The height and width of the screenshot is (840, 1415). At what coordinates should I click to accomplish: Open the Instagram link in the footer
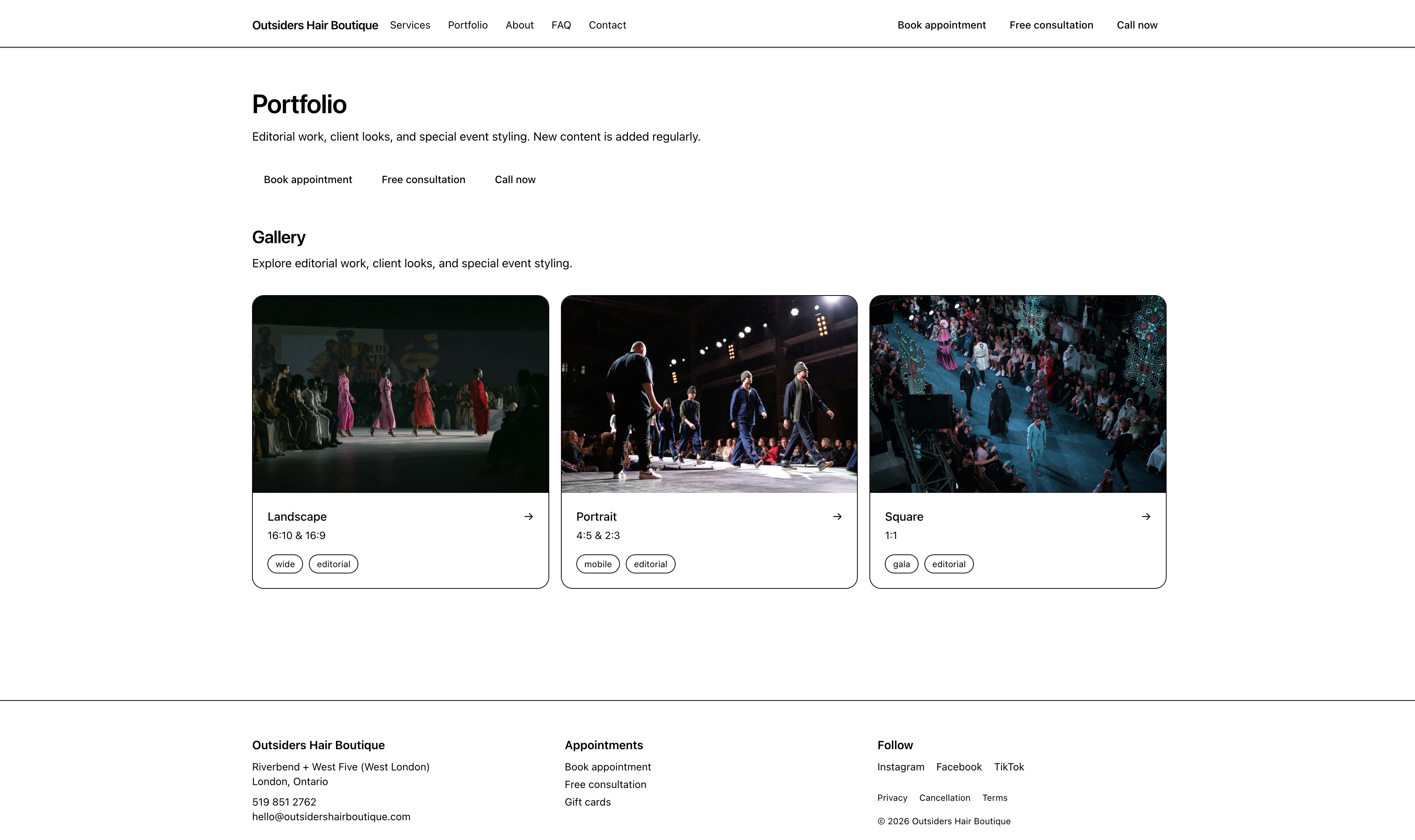tap(900, 766)
